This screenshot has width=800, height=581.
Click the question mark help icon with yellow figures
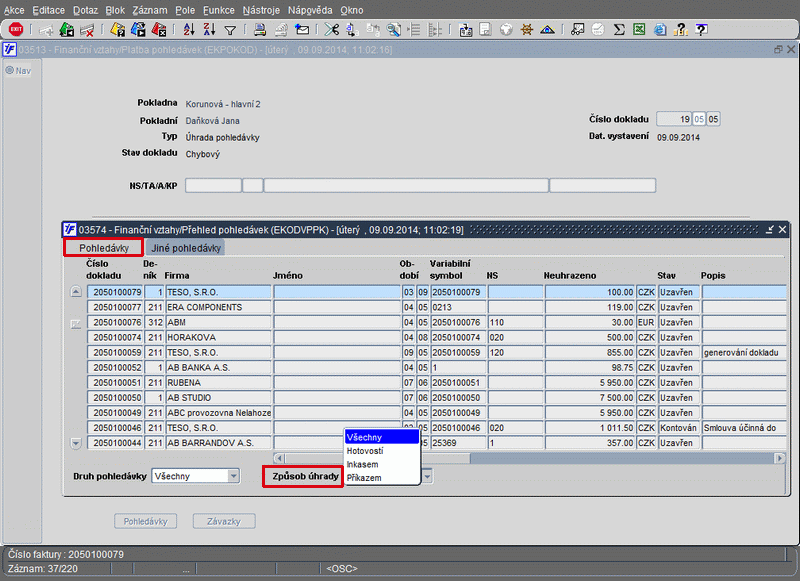(x=680, y=30)
